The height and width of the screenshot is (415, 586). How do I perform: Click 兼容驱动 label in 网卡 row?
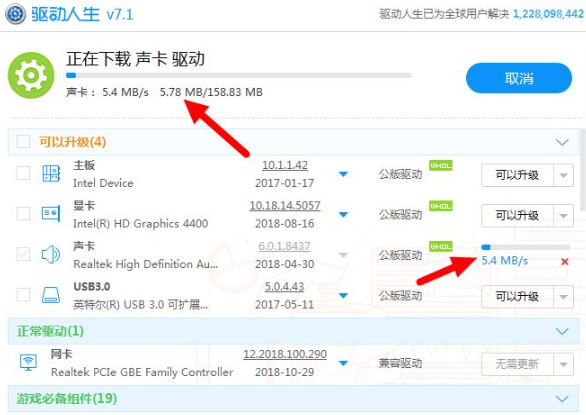(400, 363)
